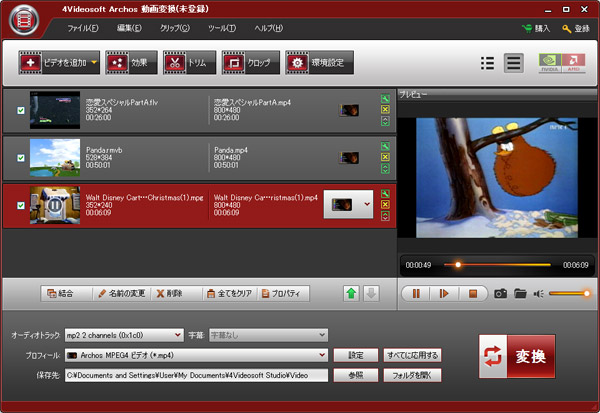Screen dimensions: 600x413
Task: Click move up/down icon on 恋愛スペシャルPartA row
Action: click(385, 121)
